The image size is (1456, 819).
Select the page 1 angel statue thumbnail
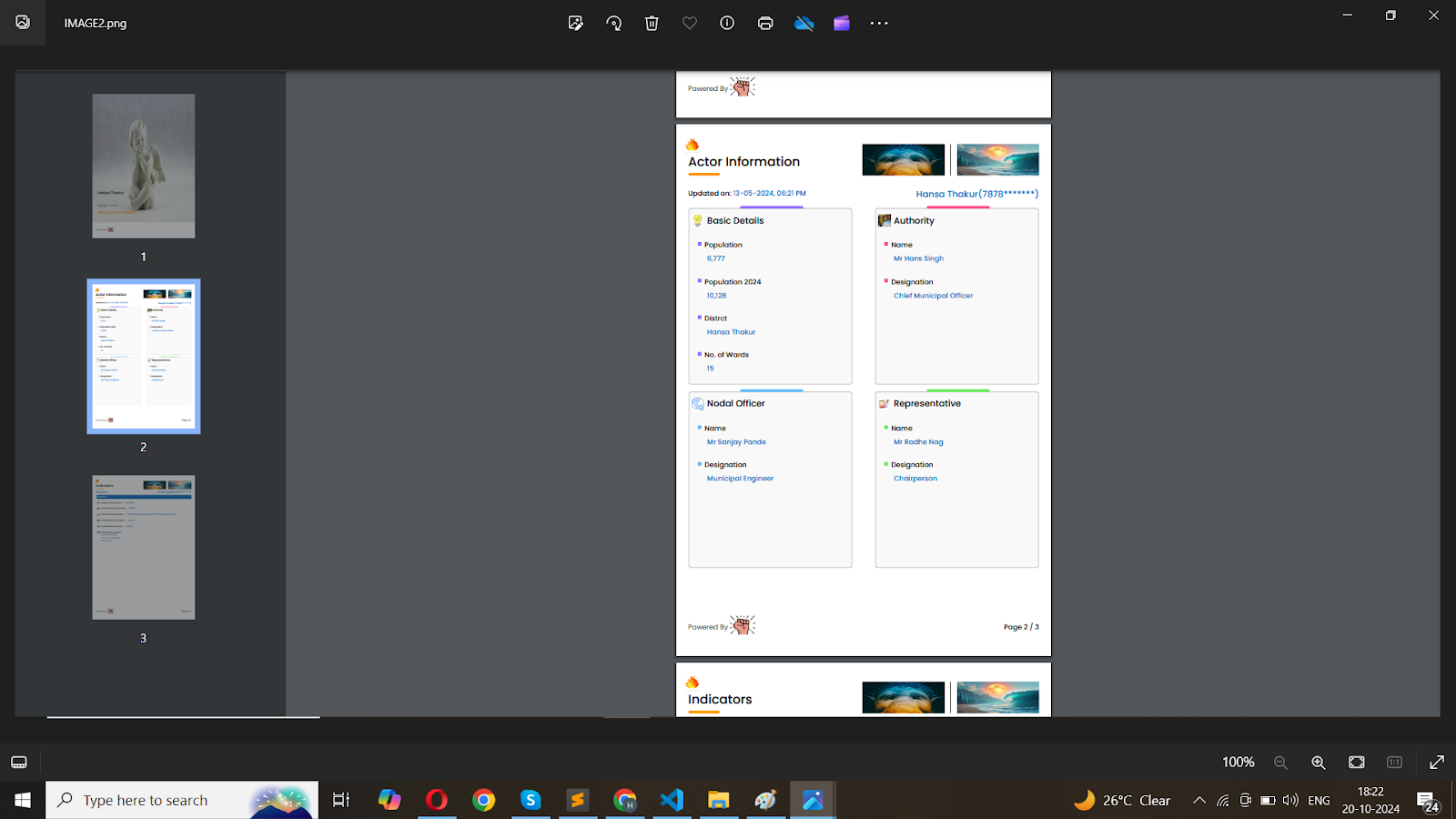[x=144, y=166]
